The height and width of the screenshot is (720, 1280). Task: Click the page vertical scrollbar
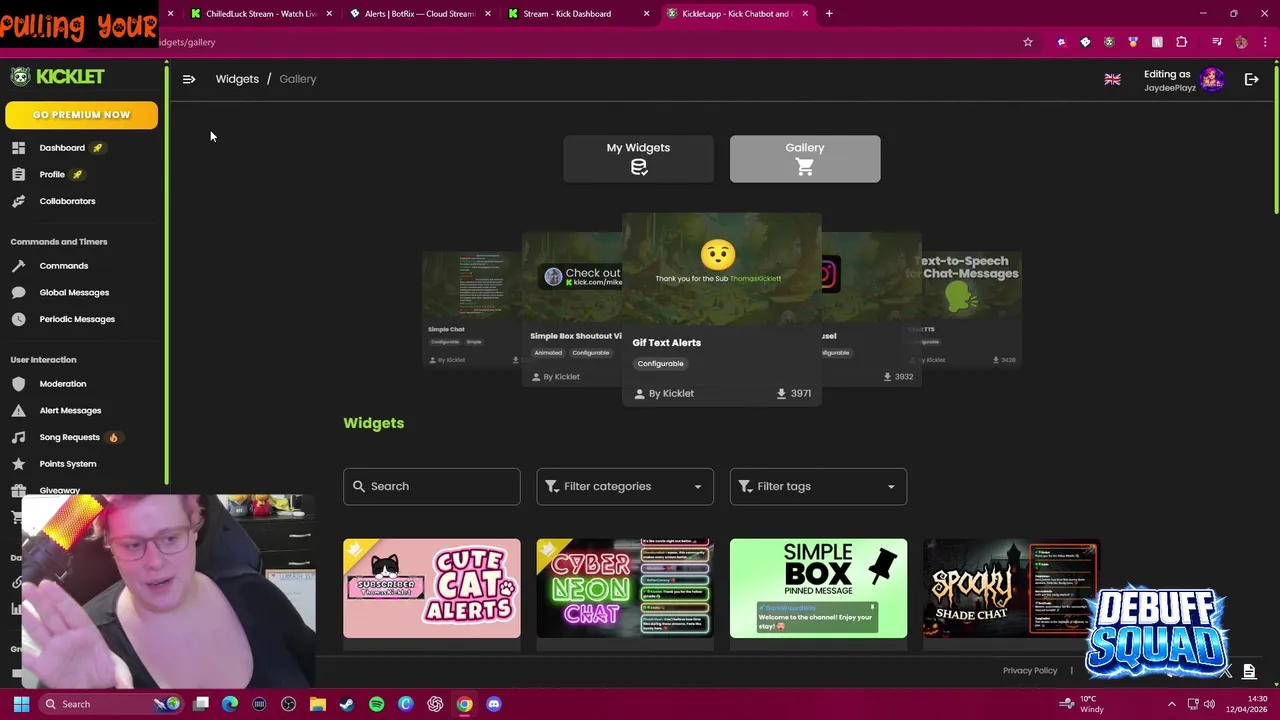[x=1276, y=140]
